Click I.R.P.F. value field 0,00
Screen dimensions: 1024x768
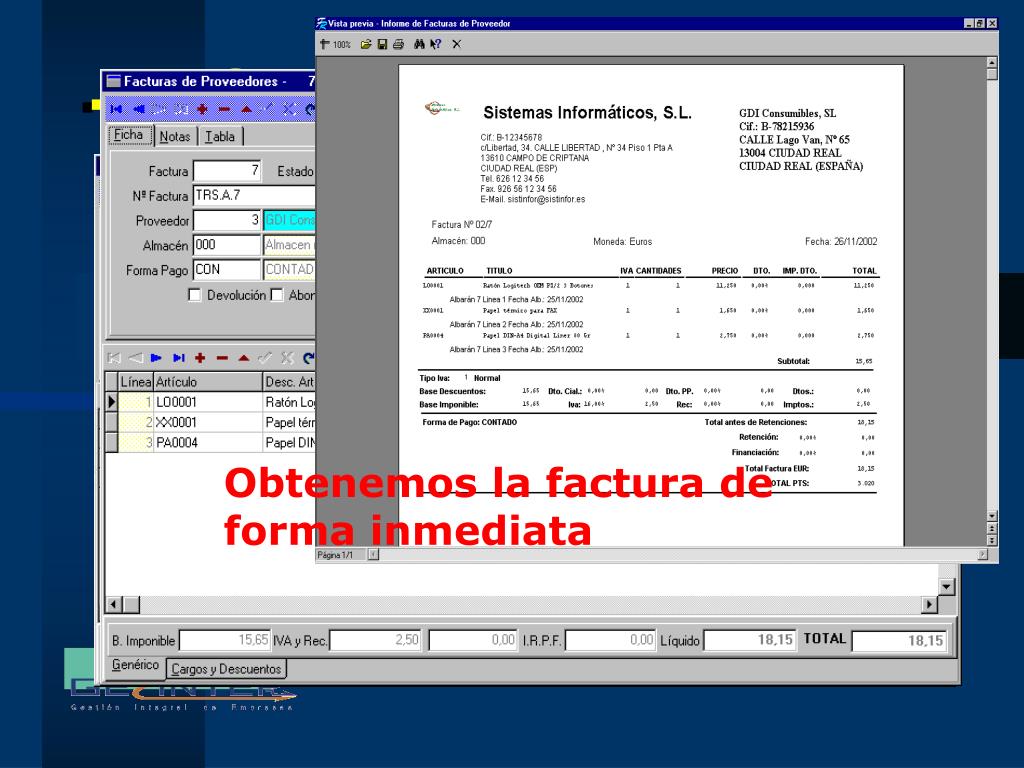pos(610,640)
